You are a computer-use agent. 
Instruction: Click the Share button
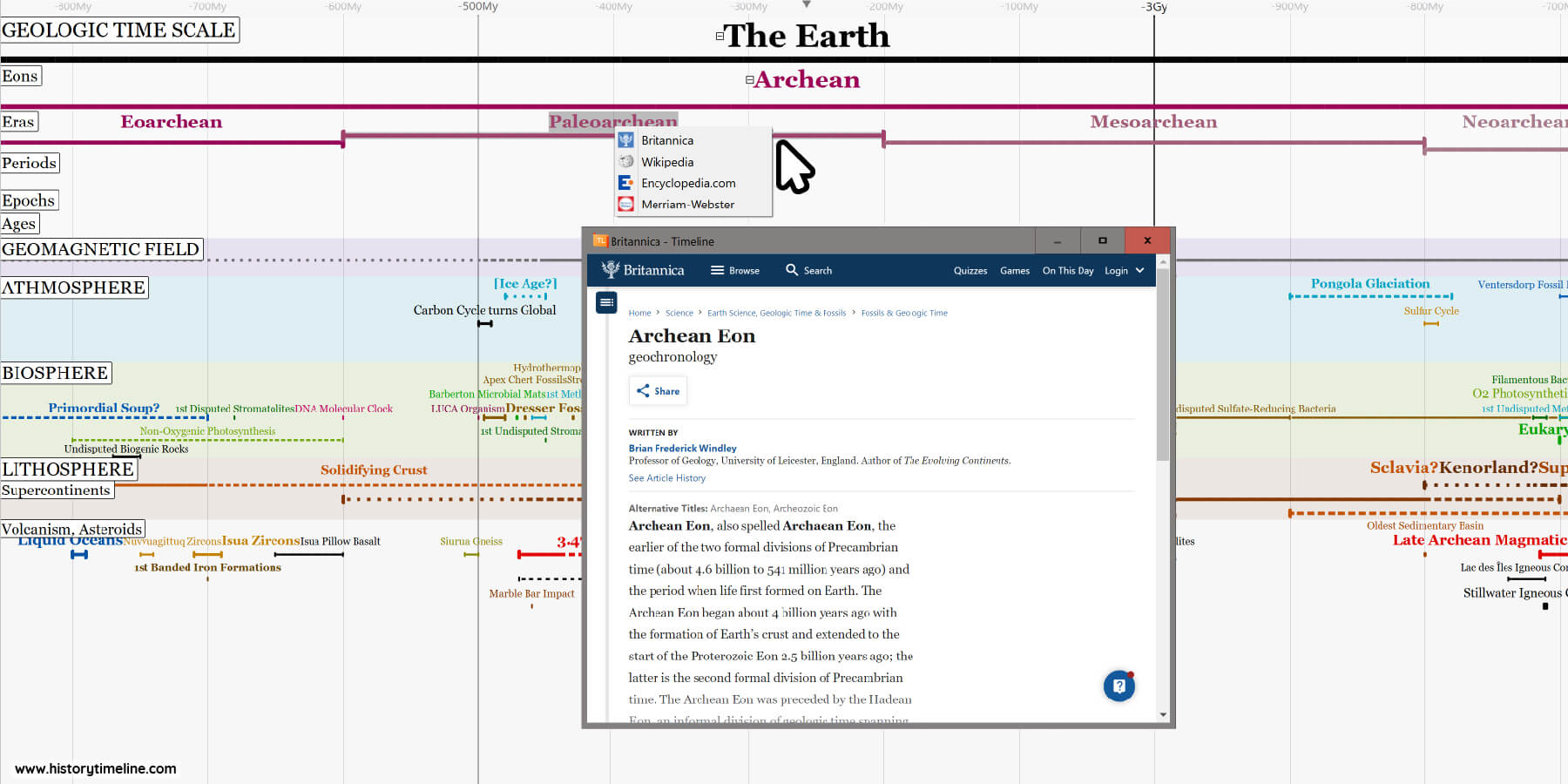pyautogui.click(x=658, y=391)
